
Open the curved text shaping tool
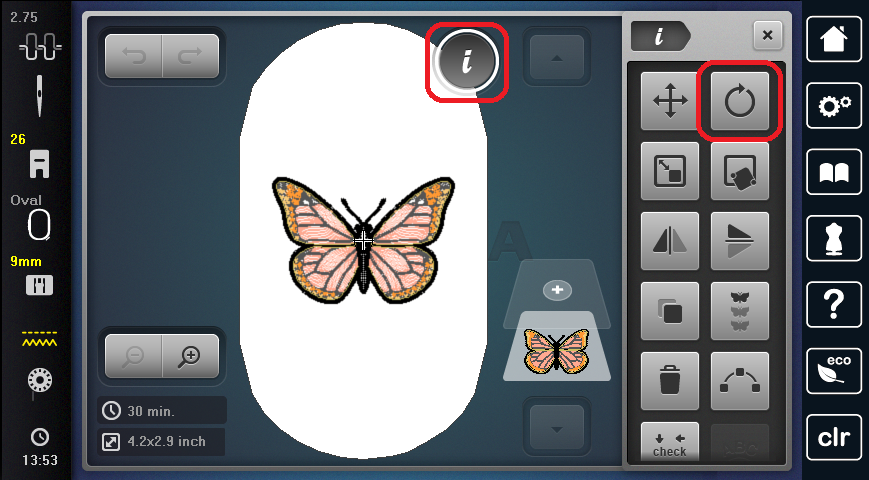[740, 381]
